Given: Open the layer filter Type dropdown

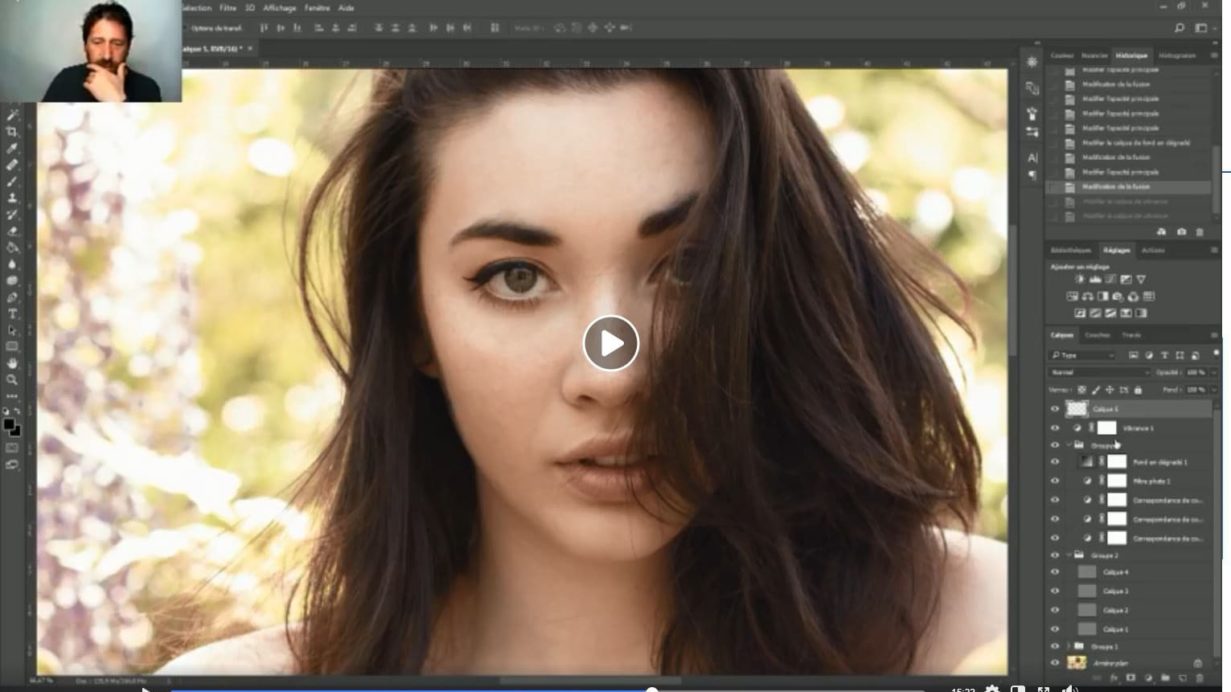Looking at the screenshot, I should pos(1082,355).
